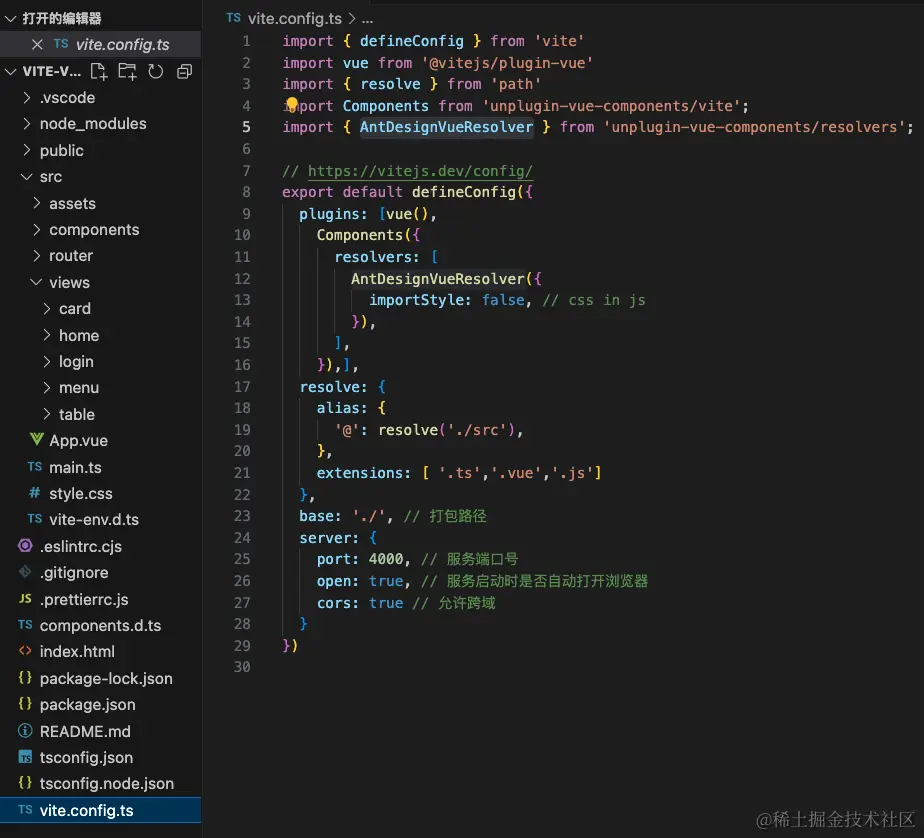Click 'extensions' on line 21
924x838 pixels.
[359, 473]
